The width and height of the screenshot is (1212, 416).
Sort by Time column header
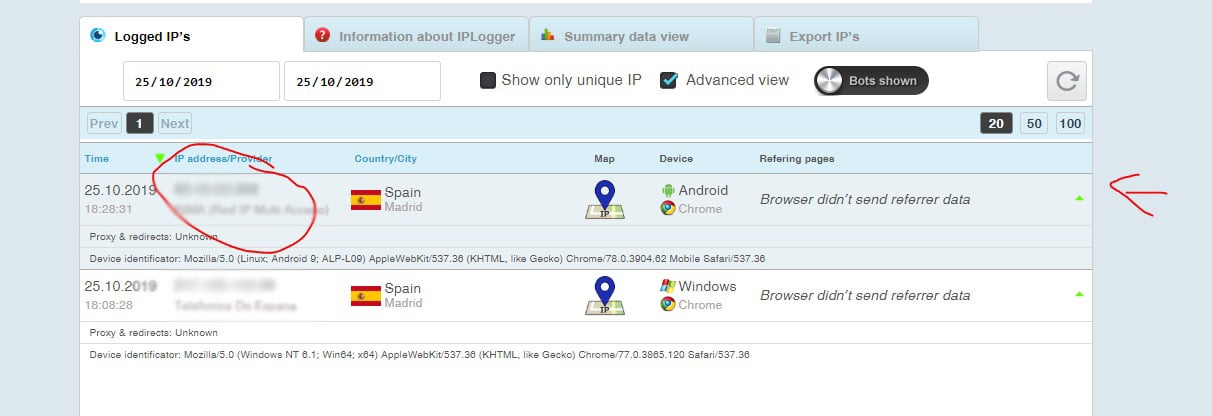pos(97,159)
